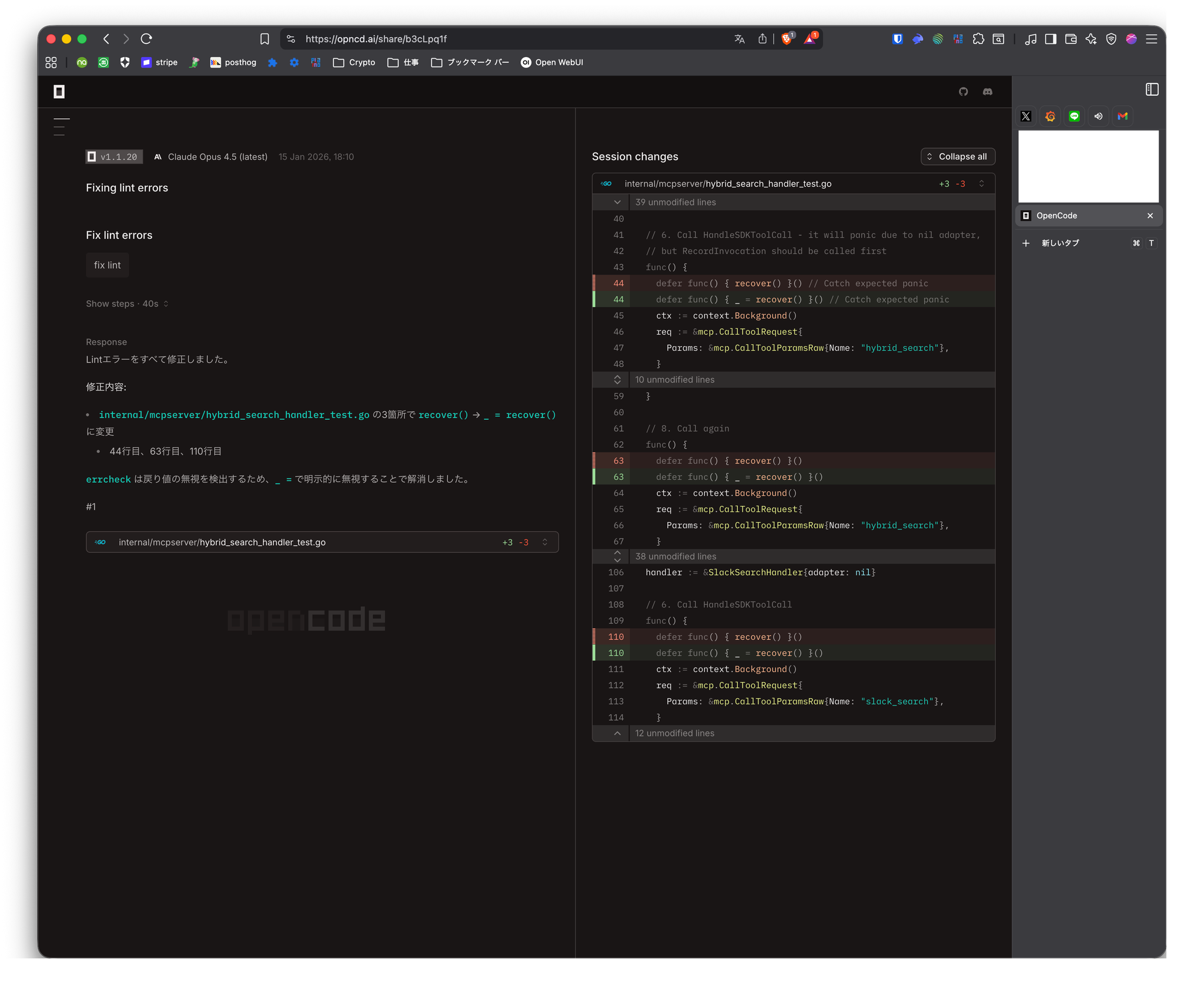The image size is (1204, 1008).
Task: Click the OpenCode logo in header
Action: coord(59,91)
